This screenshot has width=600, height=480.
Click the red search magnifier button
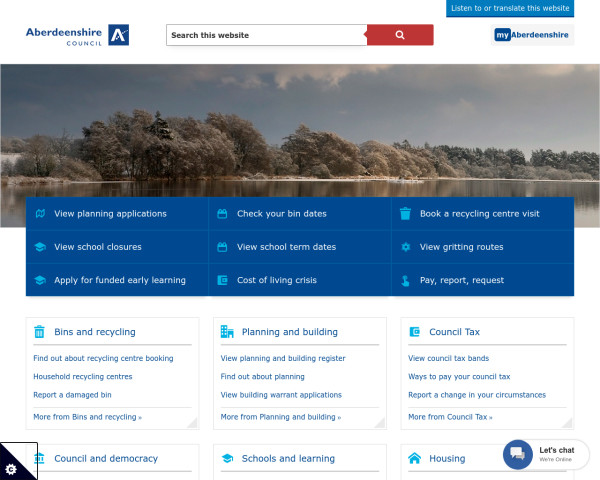coord(400,35)
